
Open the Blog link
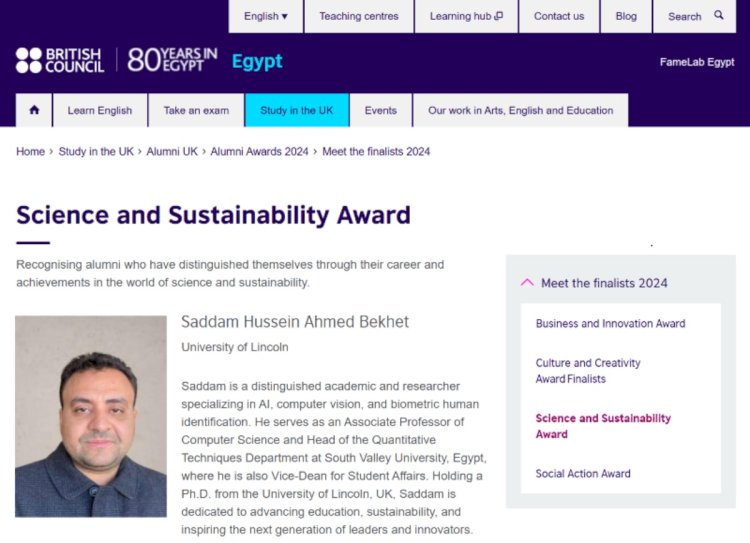pyautogui.click(x=626, y=16)
